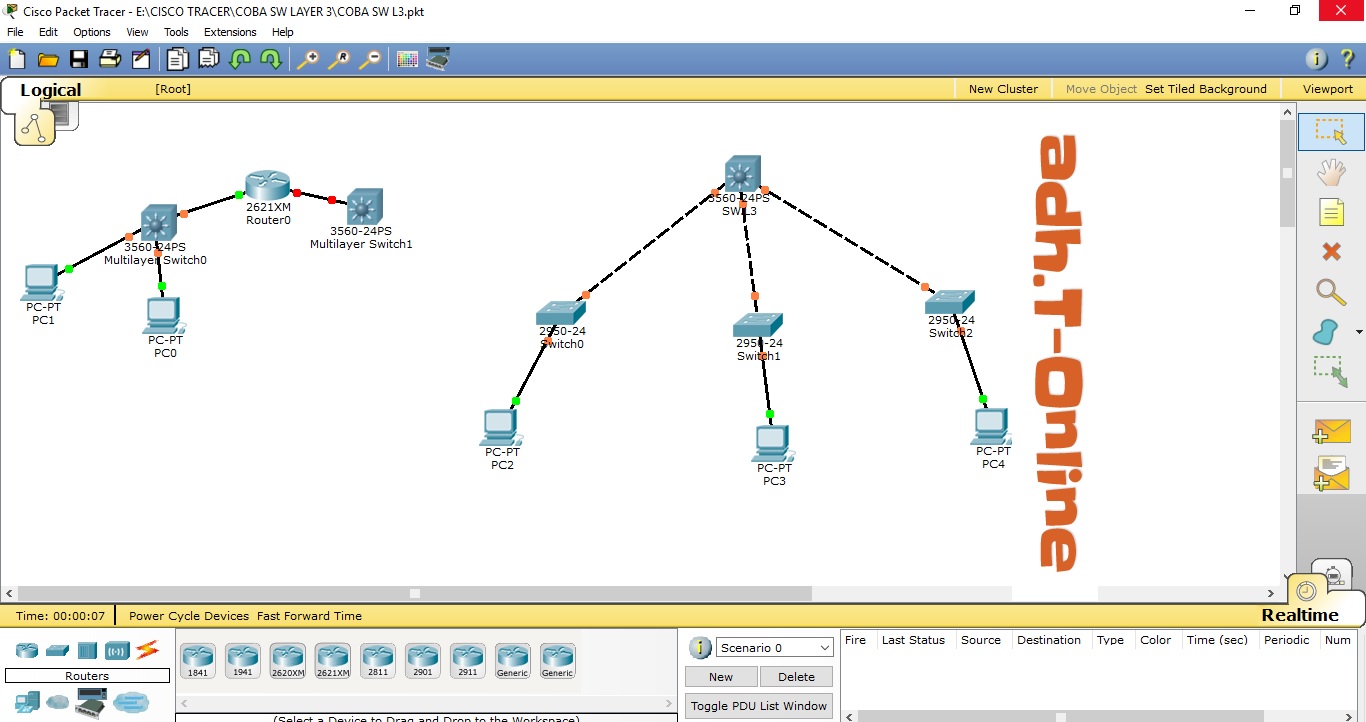Open the Extensions menu
1366x722 pixels.
(x=230, y=32)
